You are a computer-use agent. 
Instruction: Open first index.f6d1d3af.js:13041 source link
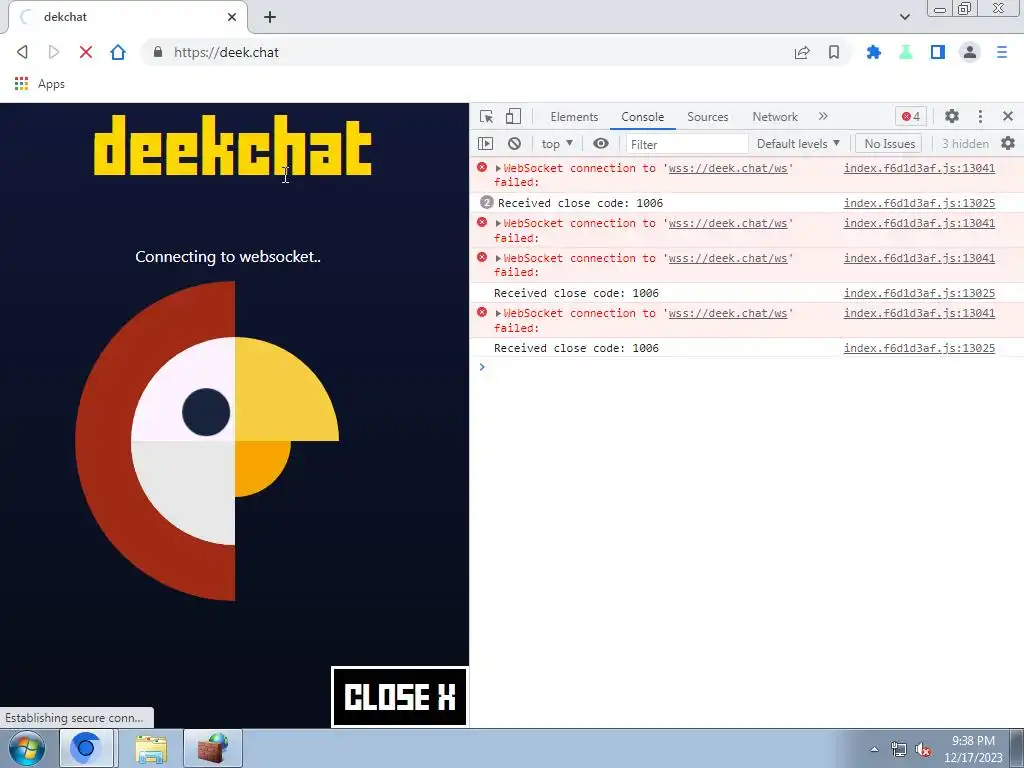919,168
